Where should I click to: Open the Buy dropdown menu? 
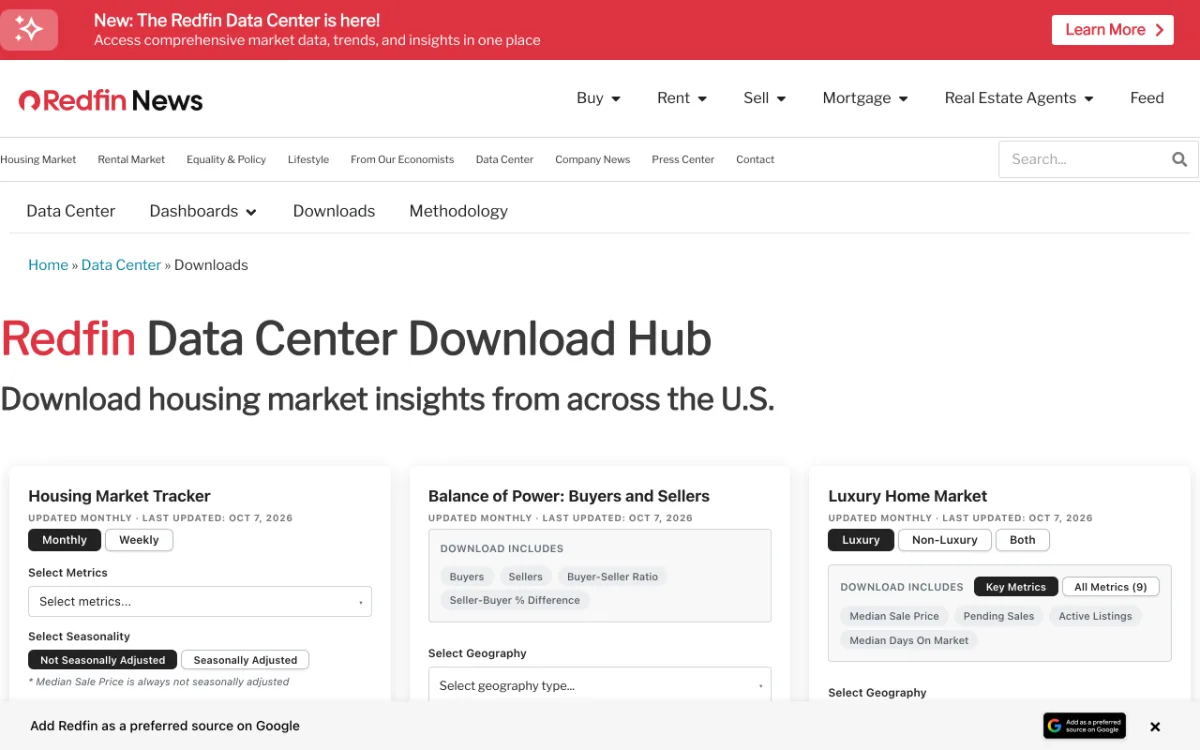pos(598,98)
